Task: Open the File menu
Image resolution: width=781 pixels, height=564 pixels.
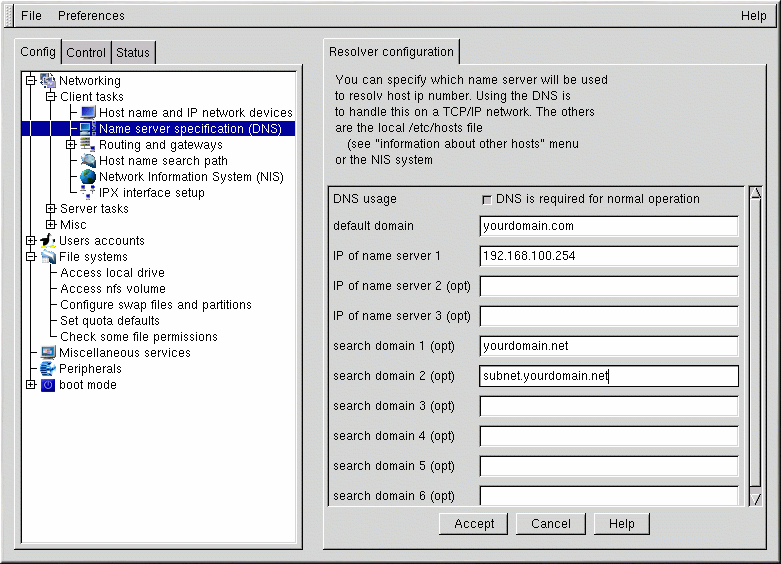Action: click(x=31, y=16)
